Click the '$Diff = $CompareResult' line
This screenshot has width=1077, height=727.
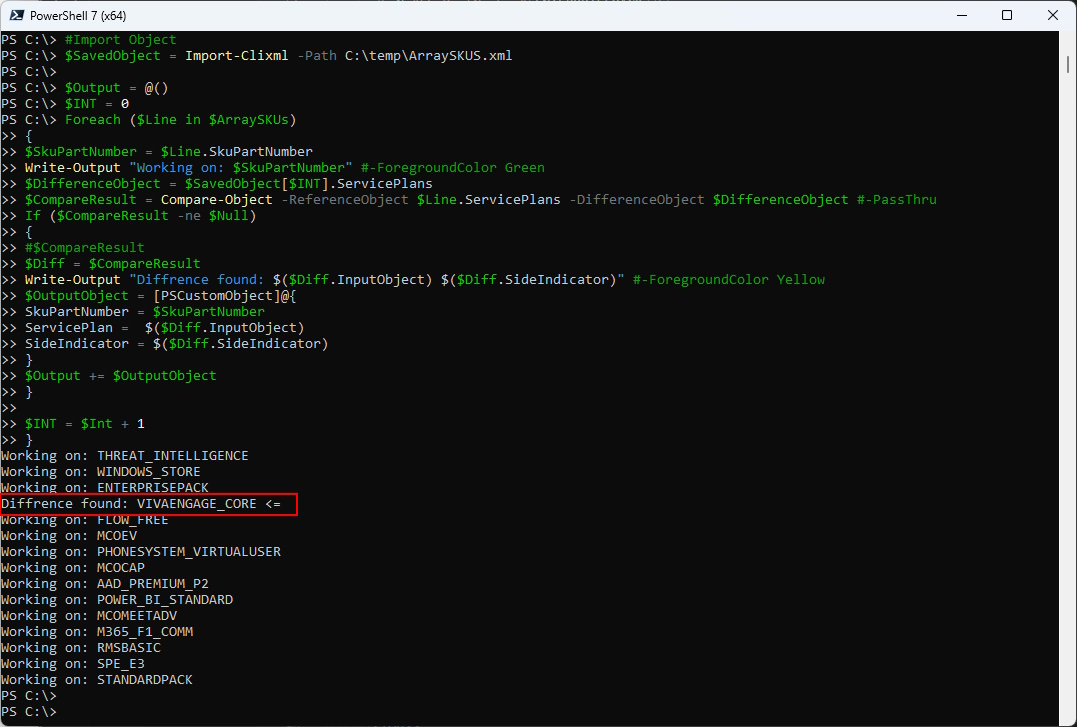113,264
